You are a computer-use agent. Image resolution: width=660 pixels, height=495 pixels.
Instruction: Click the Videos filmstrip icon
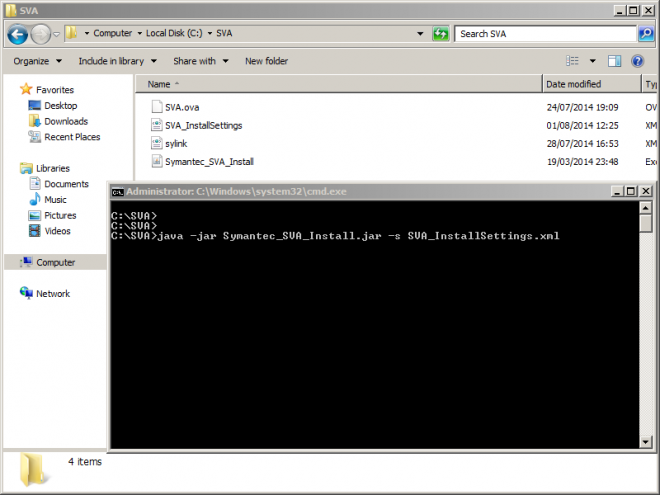point(35,231)
